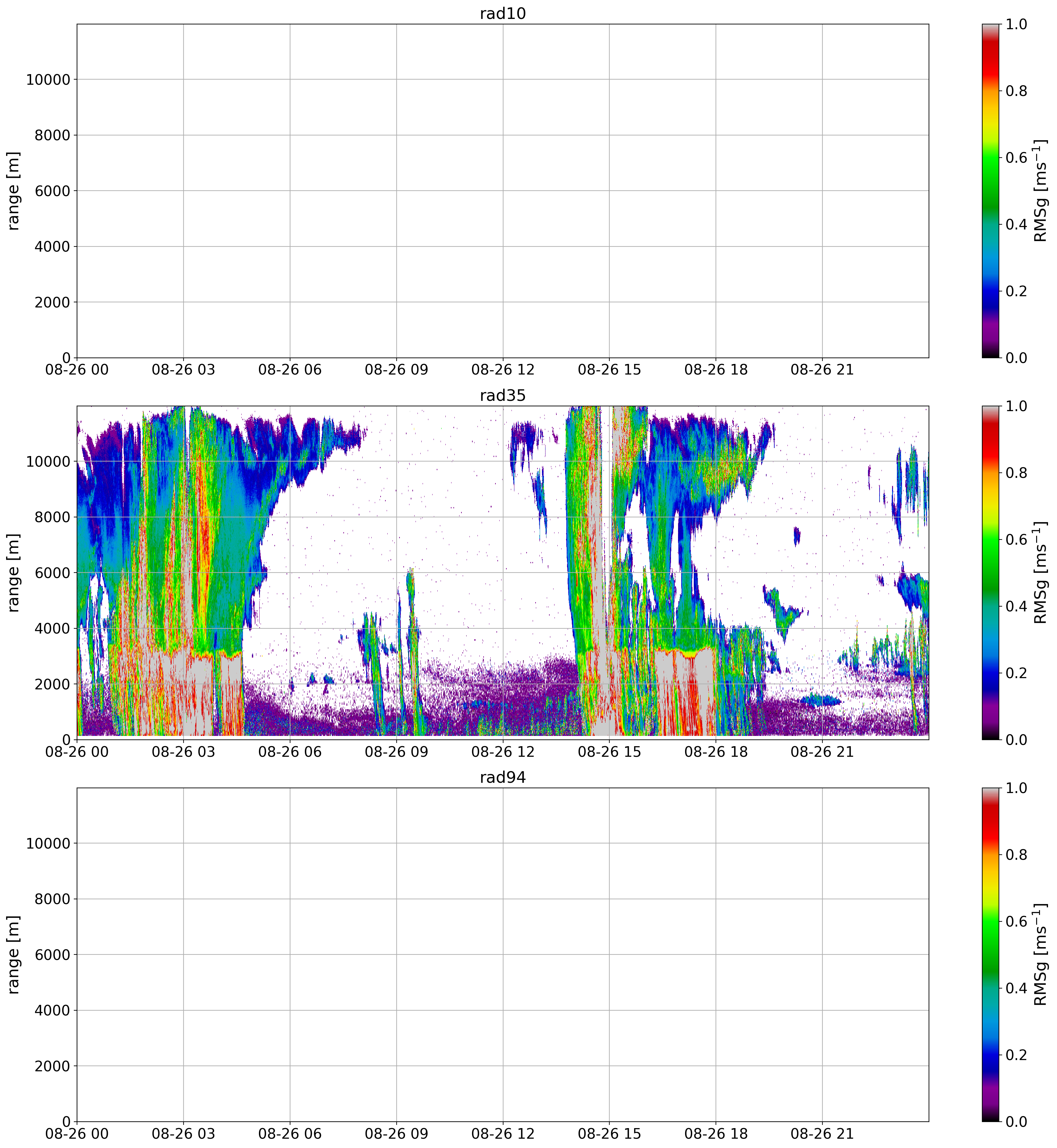Click '08-26 21' tick label under rad94
Viewport: 1057px width, 1148px height.
pyautogui.click(x=822, y=1134)
